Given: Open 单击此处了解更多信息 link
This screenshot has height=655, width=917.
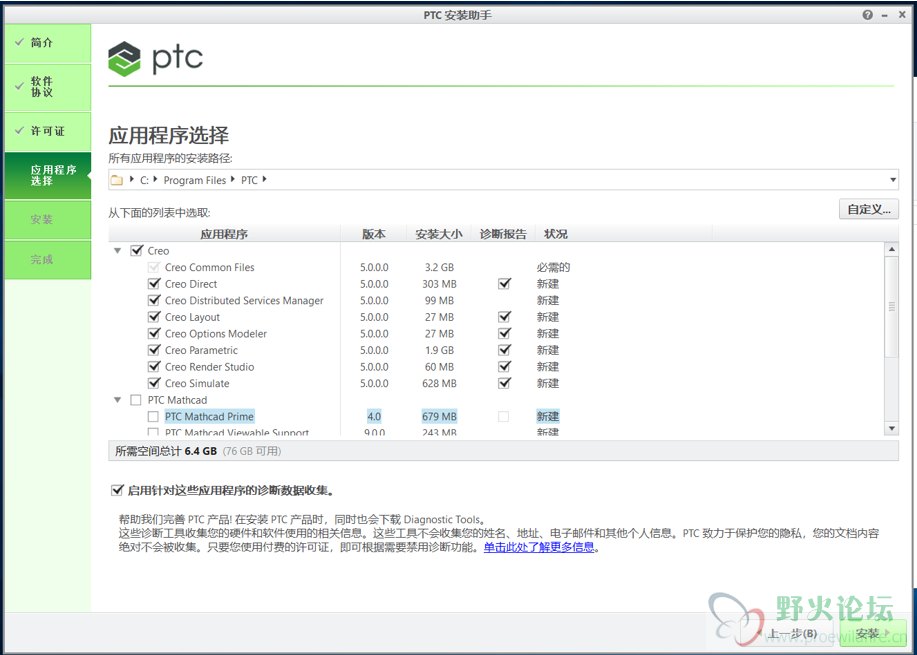Looking at the screenshot, I should pyautogui.click(x=539, y=548).
